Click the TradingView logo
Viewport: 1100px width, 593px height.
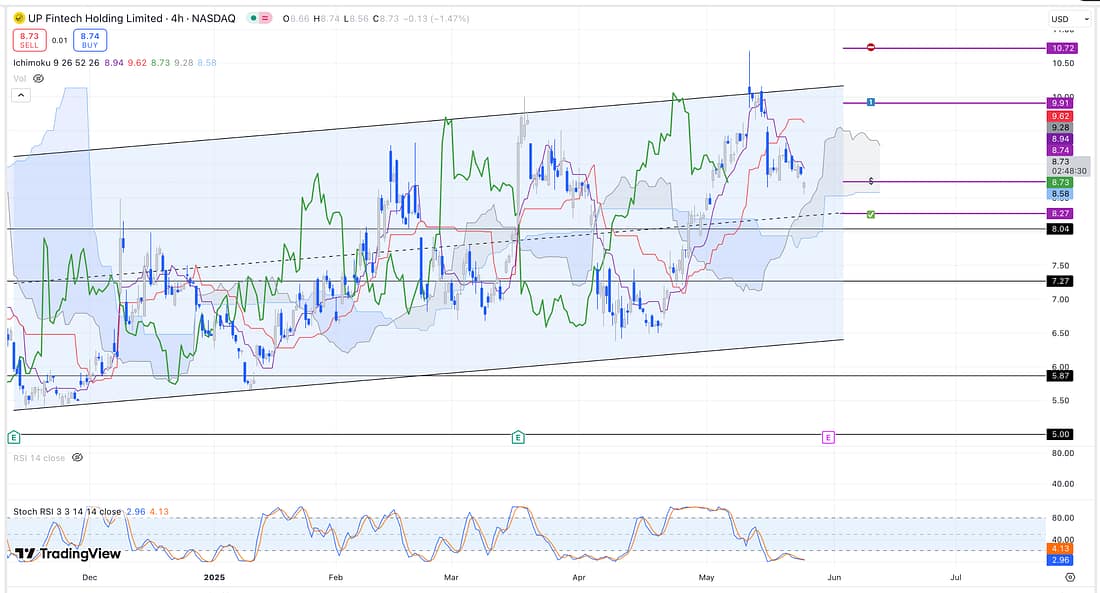point(67,554)
